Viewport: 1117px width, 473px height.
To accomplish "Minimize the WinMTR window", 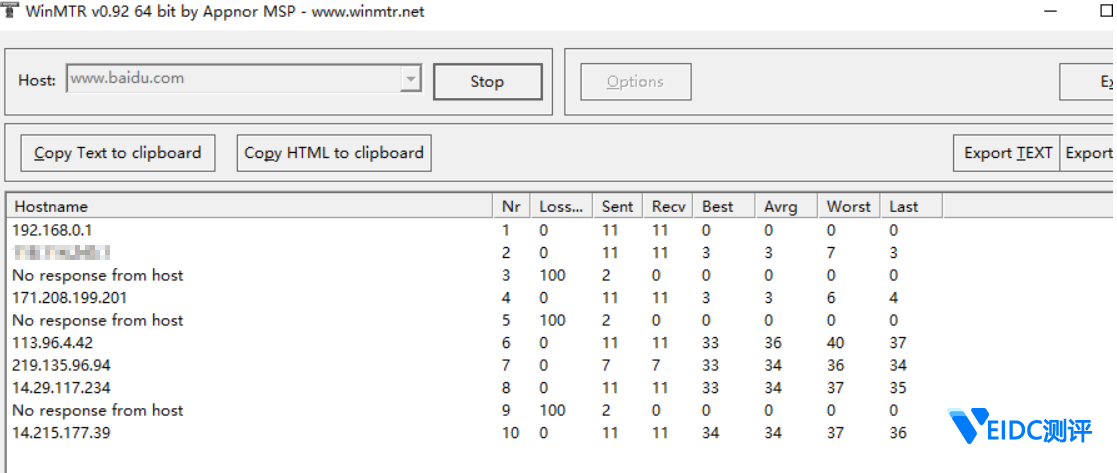I will click(x=1051, y=11).
